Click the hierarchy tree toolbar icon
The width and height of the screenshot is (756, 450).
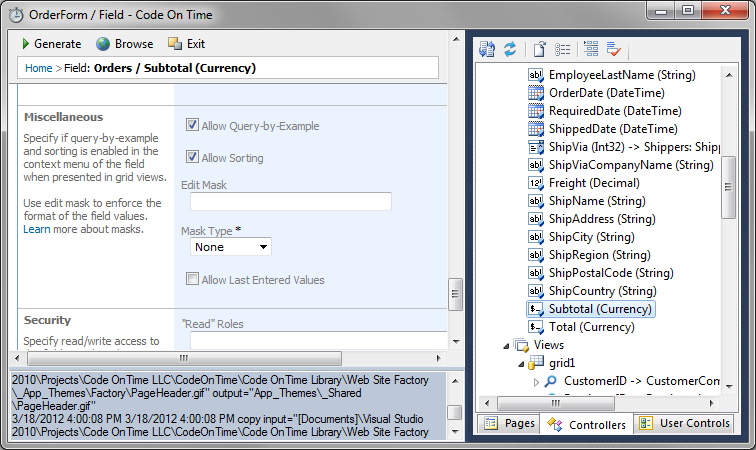[591, 49]
